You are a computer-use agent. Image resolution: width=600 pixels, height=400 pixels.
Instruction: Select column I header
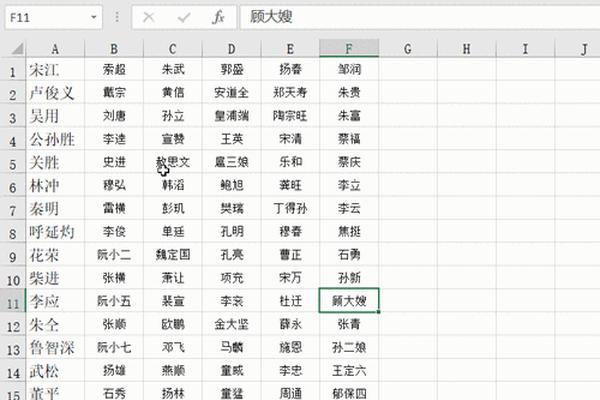[525, 49]
